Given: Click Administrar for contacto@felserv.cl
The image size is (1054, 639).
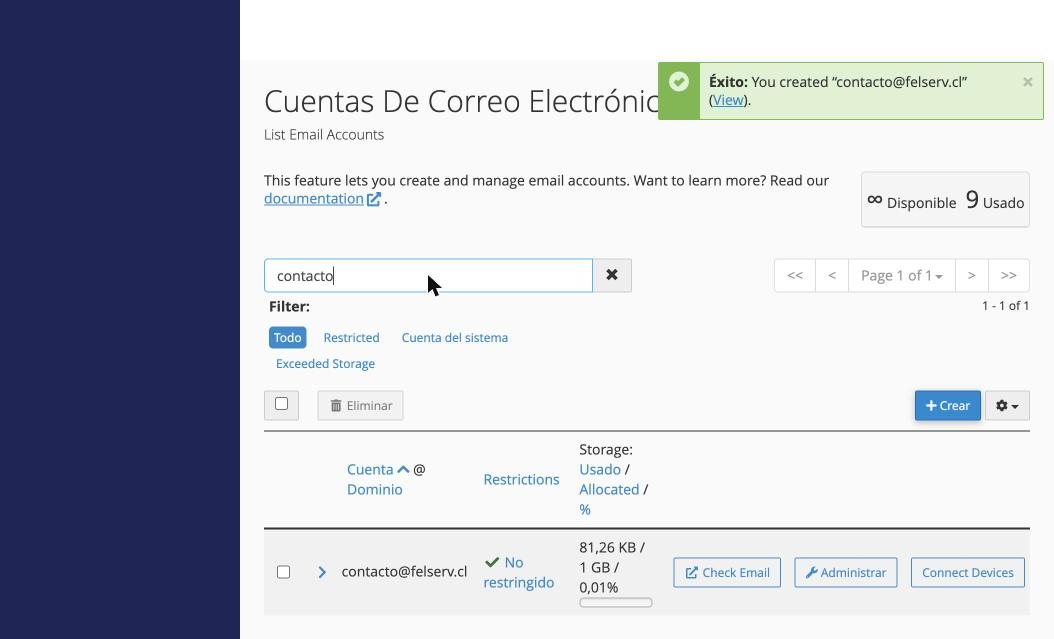Looking at the screenshot, I should 846,572.
